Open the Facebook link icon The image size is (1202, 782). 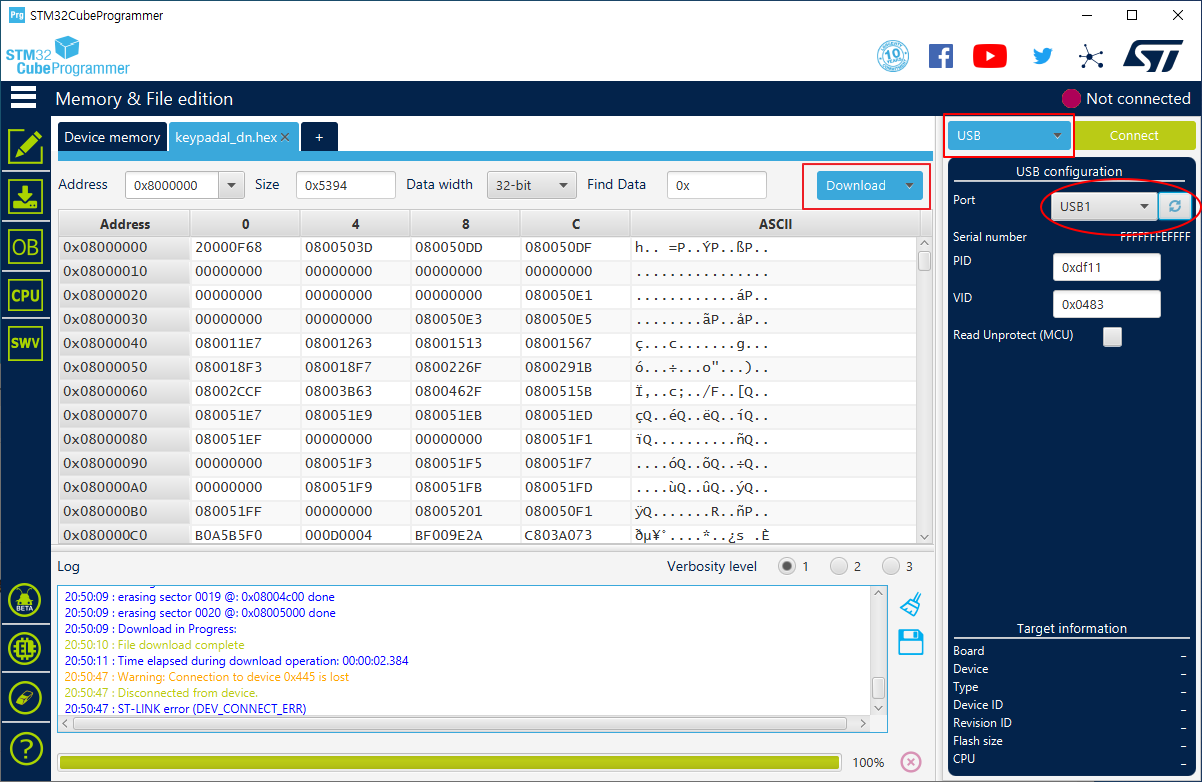[941, 56]
